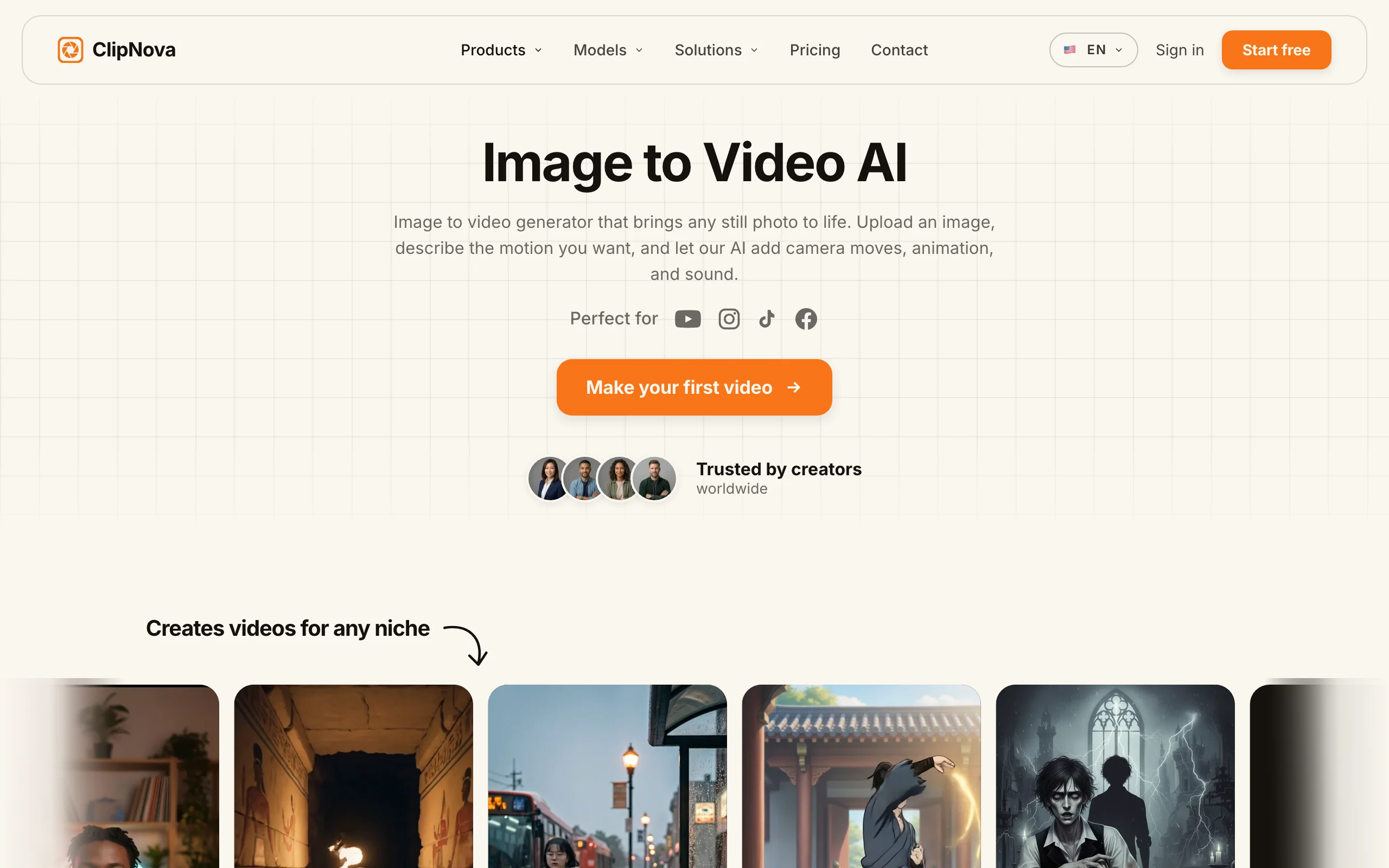Image resolution: width=1389 pixels, height=868 pixels.
Task: Click the US flag icon
Action: pyautogui.click(x=1070, y=50)
